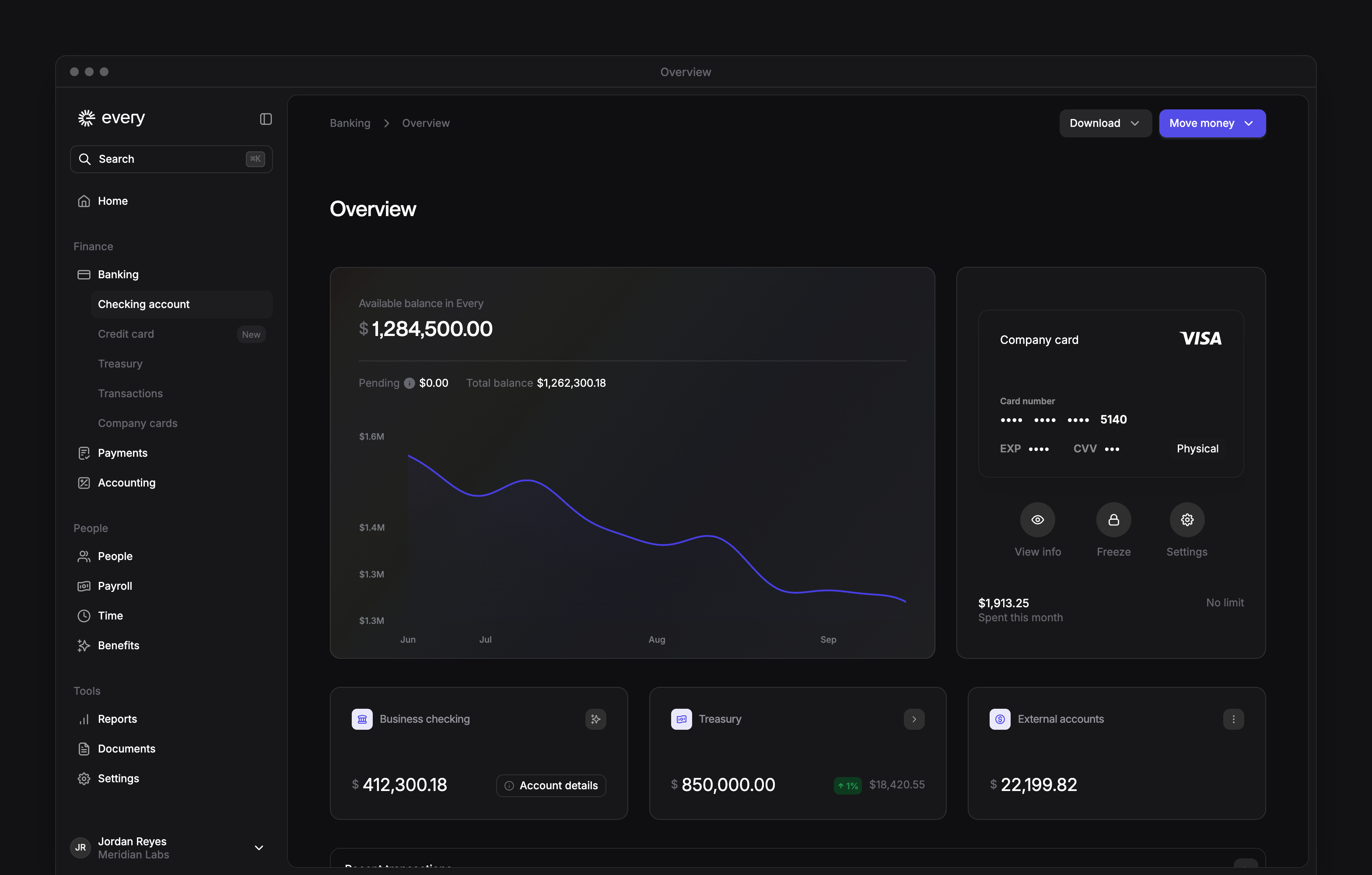Click the Banking breadcrumb link
The height and width of the screenshot is (875, 1372).
tap(350, 123)
